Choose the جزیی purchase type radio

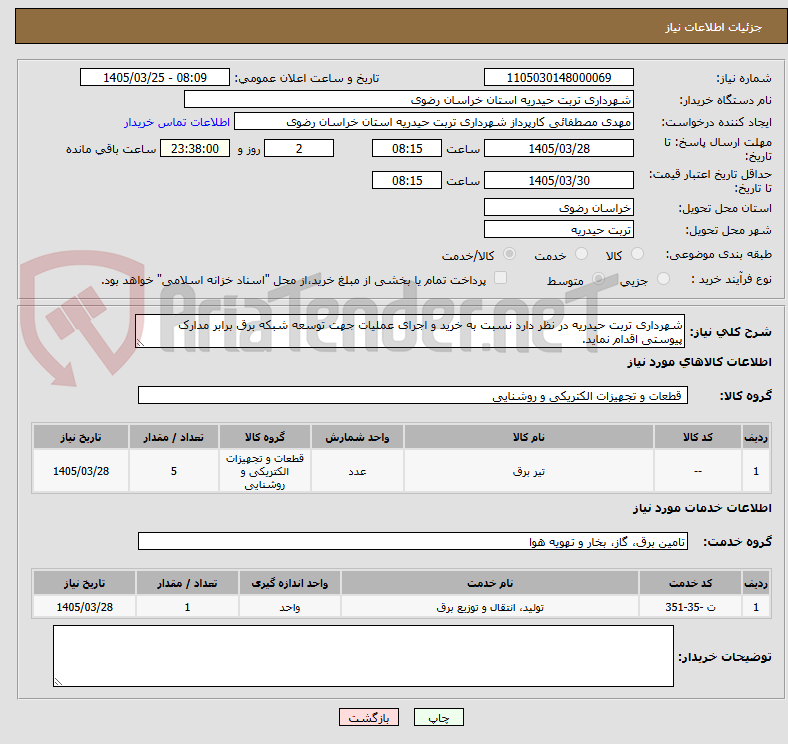click(x=663, y=278)
